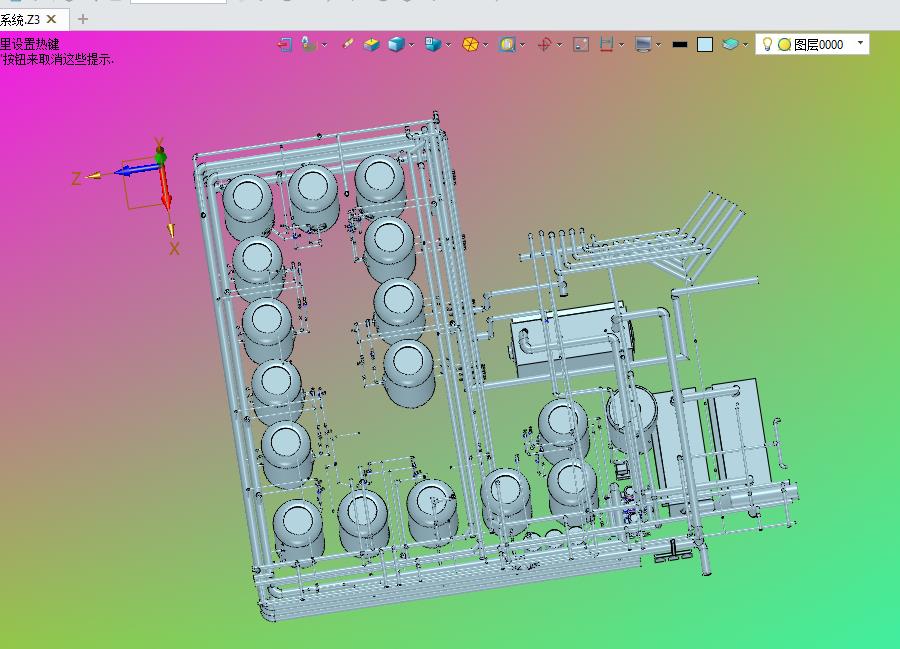Click the dimension measurement icon
The width and height of the screenshot is (900, 649).
click(607, 44)
